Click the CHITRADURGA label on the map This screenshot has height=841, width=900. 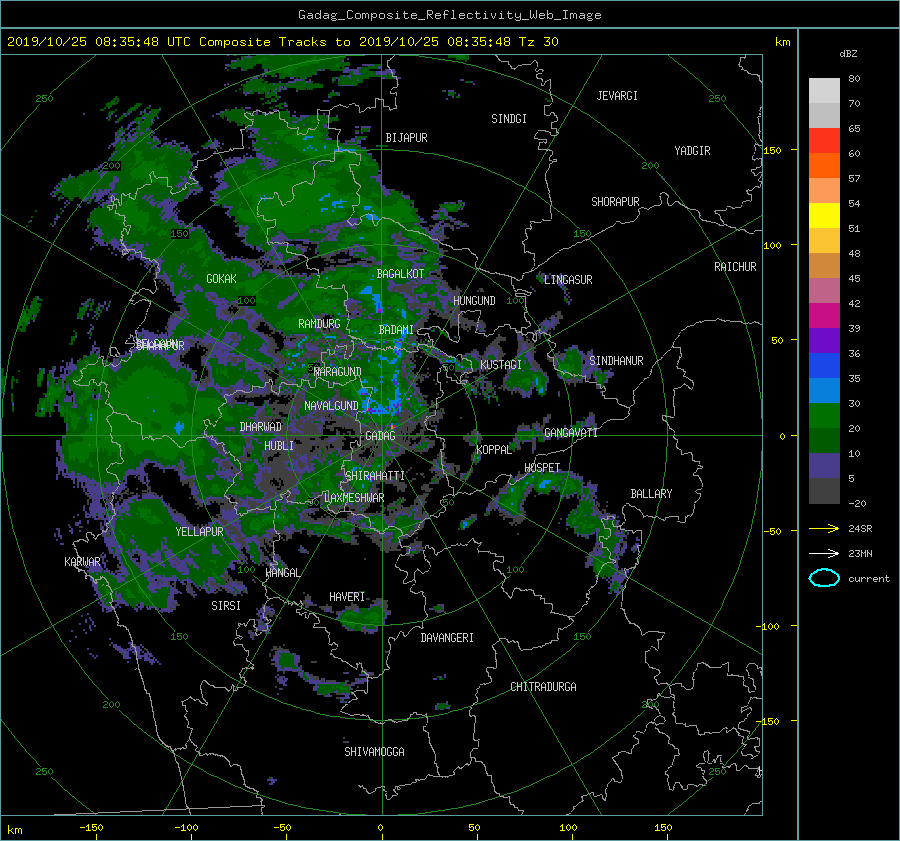(x=543, y=687)
